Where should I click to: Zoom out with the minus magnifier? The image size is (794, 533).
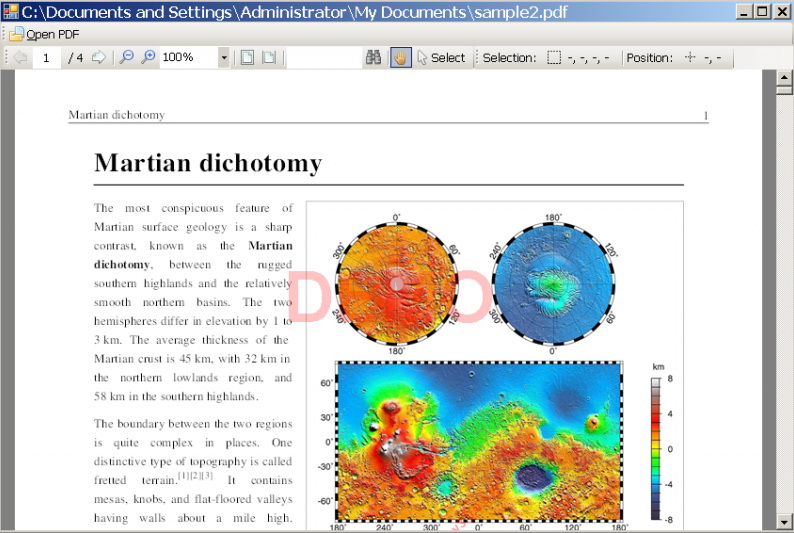[x=127, y=57]
